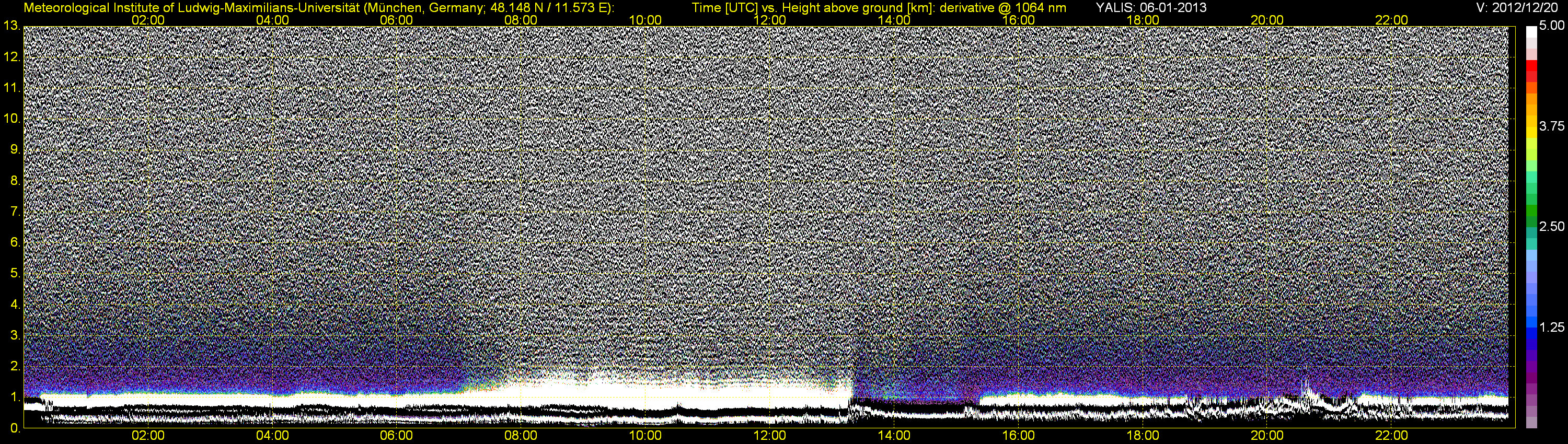Click the 'YALIS: 06-01-2013' date label
This screenshot has width=1568, height=444.
point(1151,8)
